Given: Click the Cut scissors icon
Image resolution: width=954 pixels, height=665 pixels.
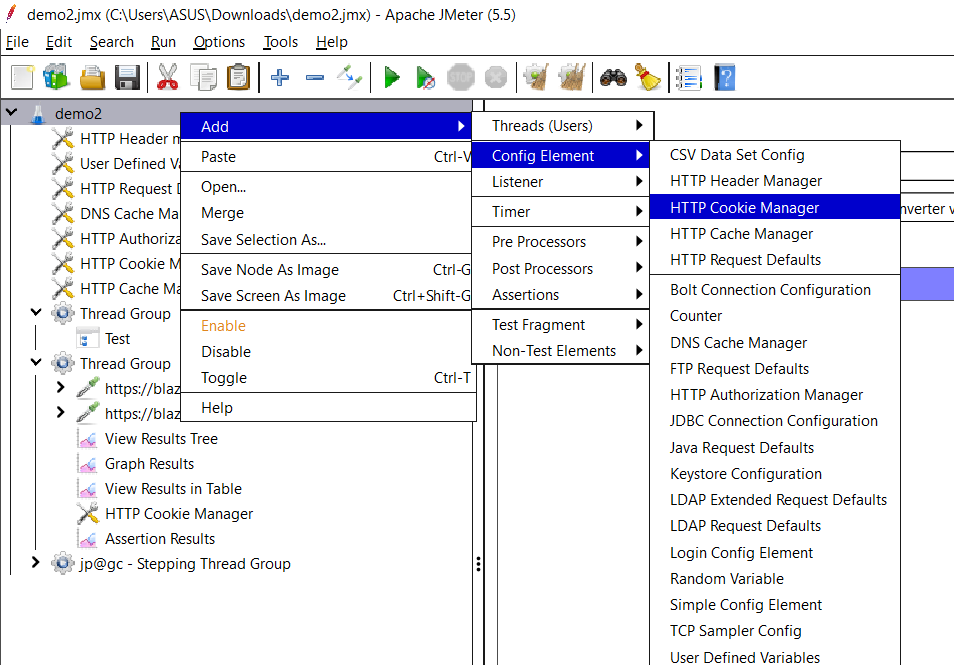Looking at the screenshot, I should (168, 78).
